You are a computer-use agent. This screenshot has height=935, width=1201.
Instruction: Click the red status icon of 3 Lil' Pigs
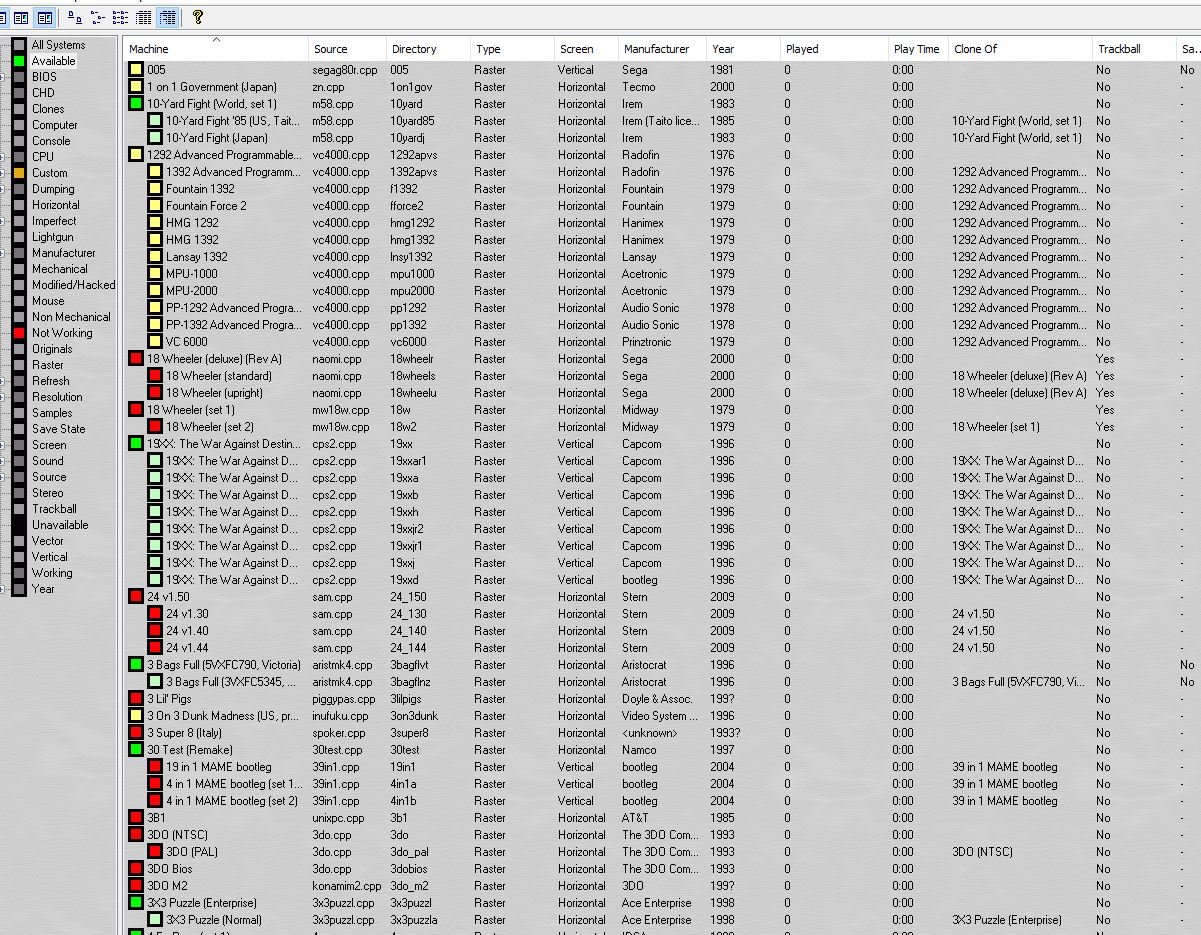[136, 699]
